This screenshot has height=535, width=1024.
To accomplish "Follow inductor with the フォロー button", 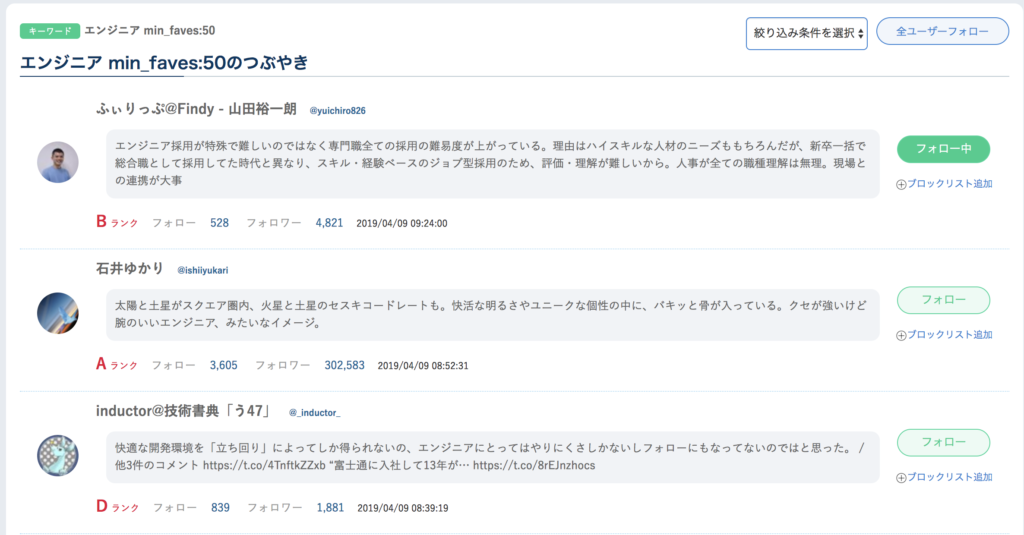I will 943,442.
